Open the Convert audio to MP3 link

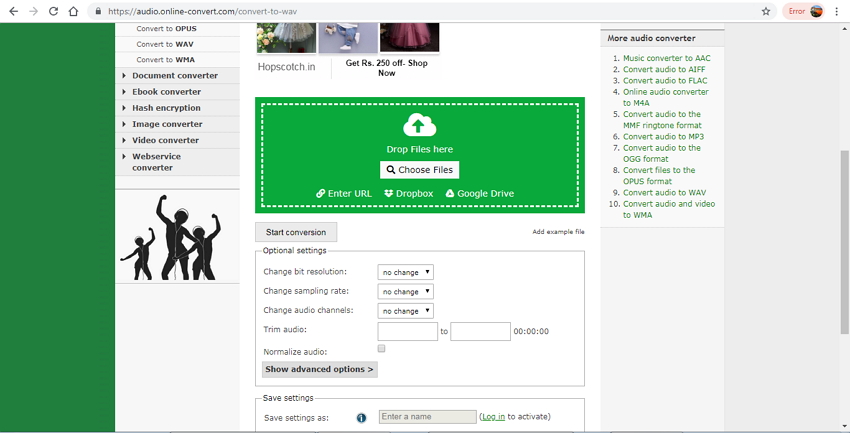pyautogui.click(x=663, y=136)
